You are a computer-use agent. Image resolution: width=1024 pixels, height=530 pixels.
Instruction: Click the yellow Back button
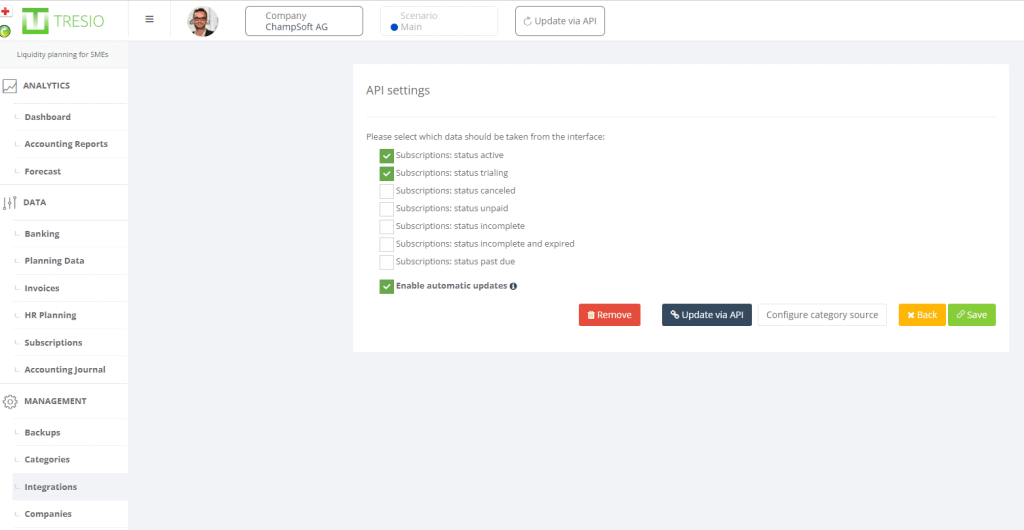(x=922, y=315)
